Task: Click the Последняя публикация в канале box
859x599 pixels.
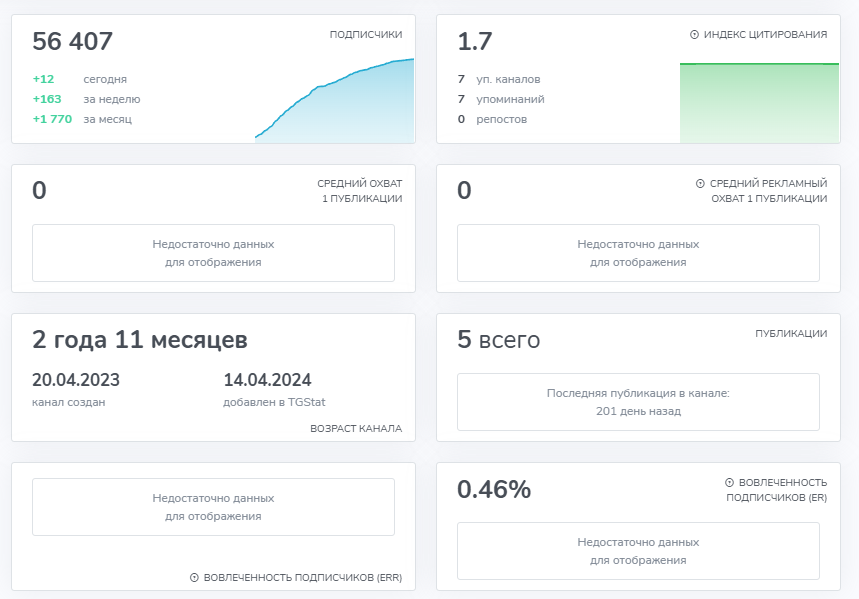Action: tap(638, 402)
